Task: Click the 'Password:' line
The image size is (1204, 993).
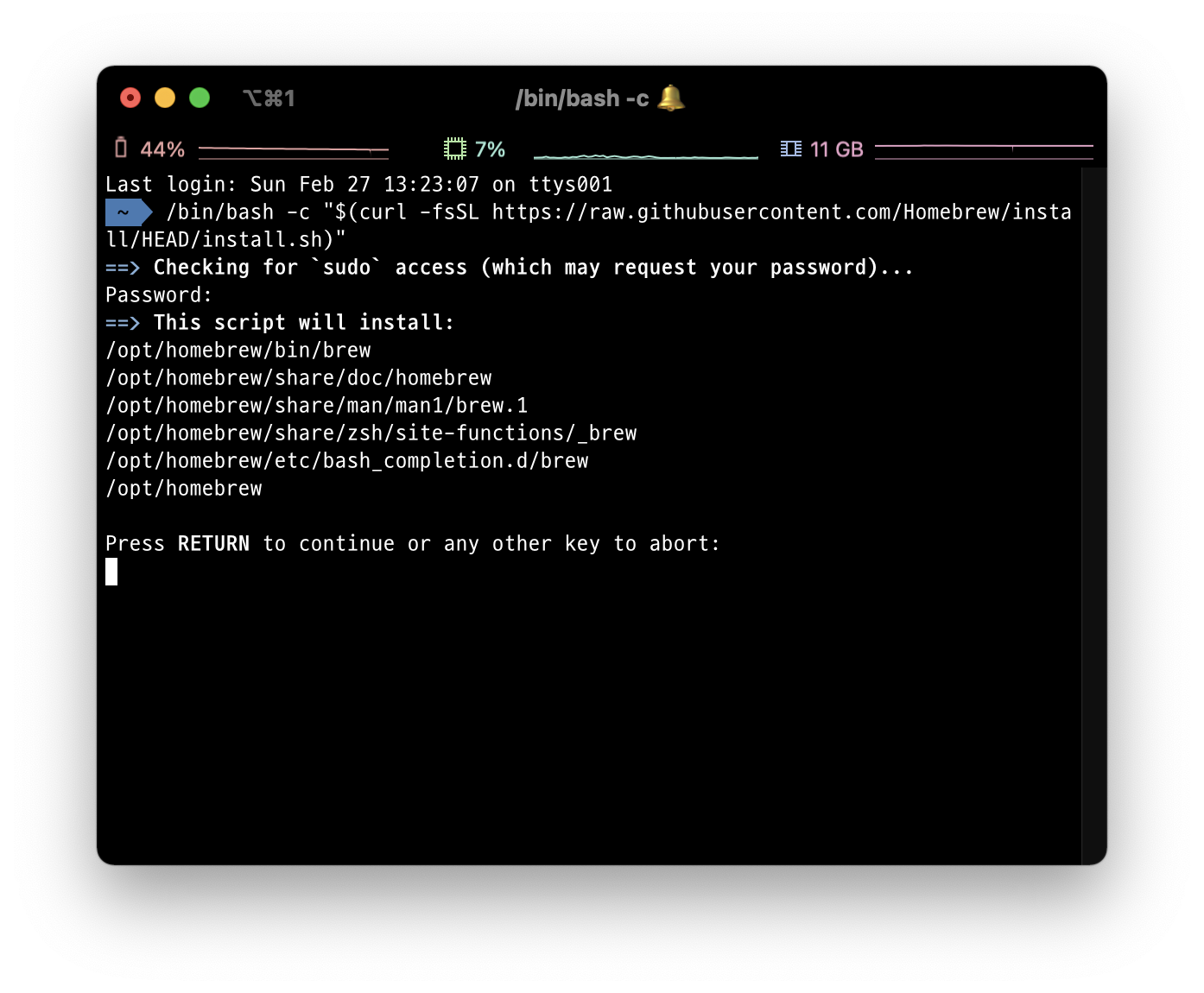Action: tap(159, 294)
